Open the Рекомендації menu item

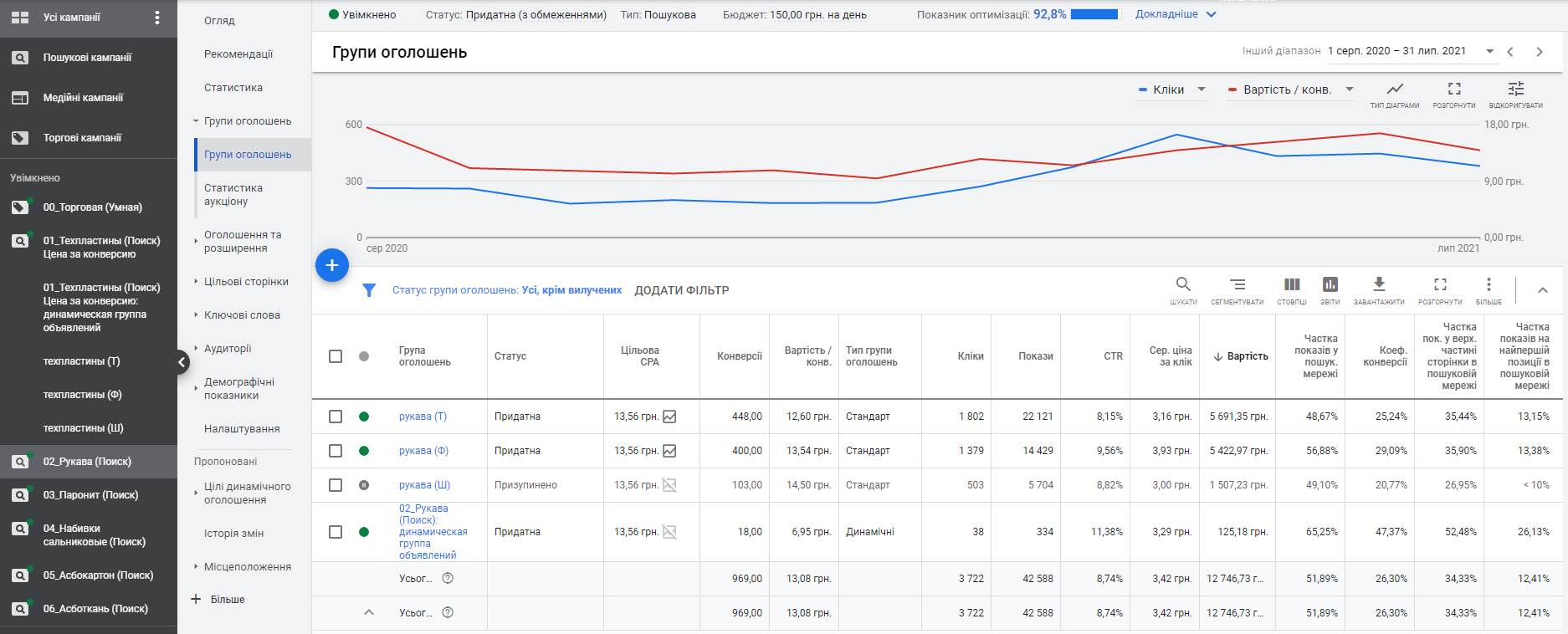coord(238,54)
